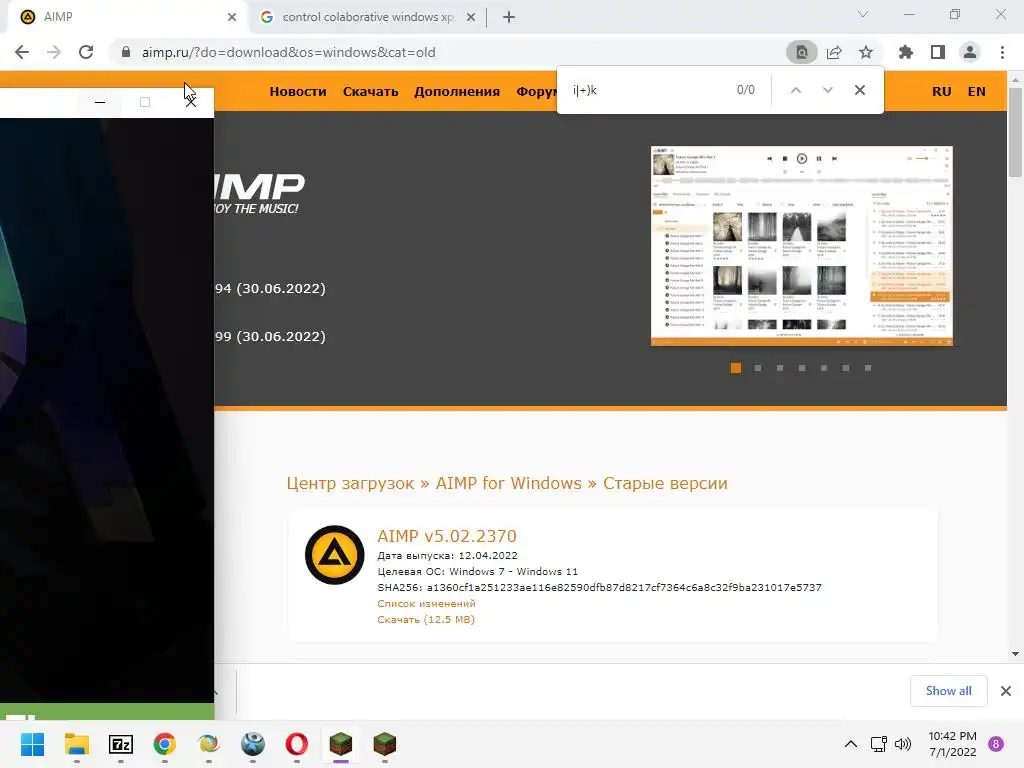The height and width of the screenshot is (768, 1024).
Task: Go back to the previous page in Chrome
Action: pyautogui.click(x=22, y=52)
